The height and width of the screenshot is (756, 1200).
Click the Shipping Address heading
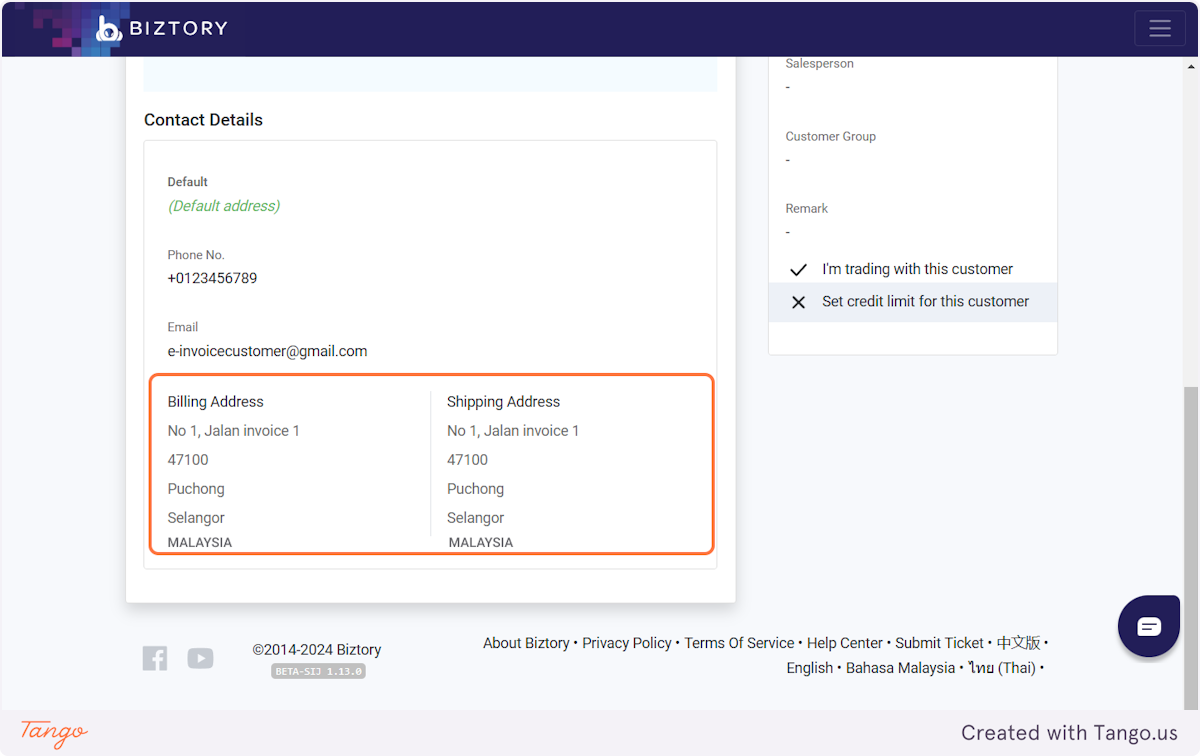pyautogui.click(x=503, y=402)
